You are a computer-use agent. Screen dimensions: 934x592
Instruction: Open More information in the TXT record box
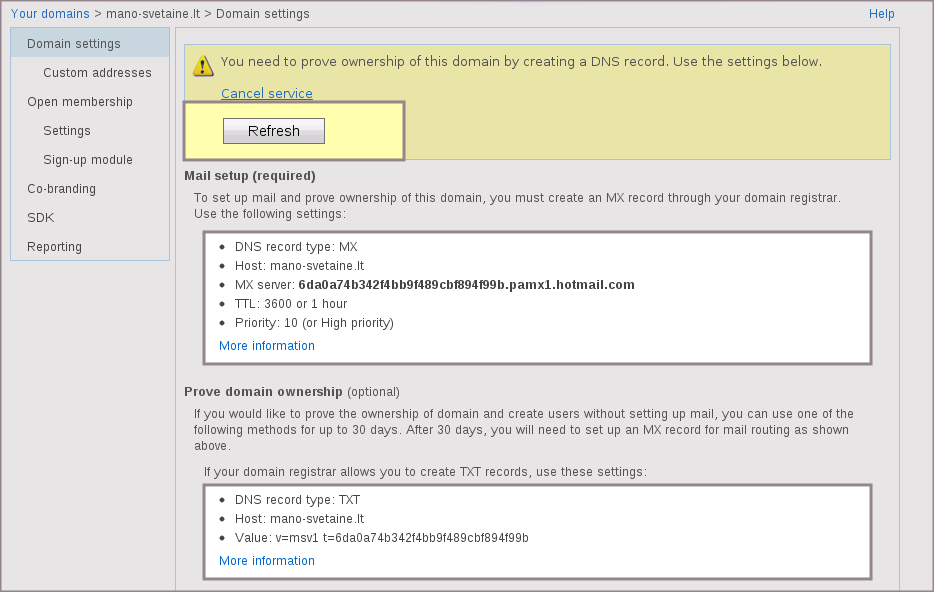(x=267, y=561)
